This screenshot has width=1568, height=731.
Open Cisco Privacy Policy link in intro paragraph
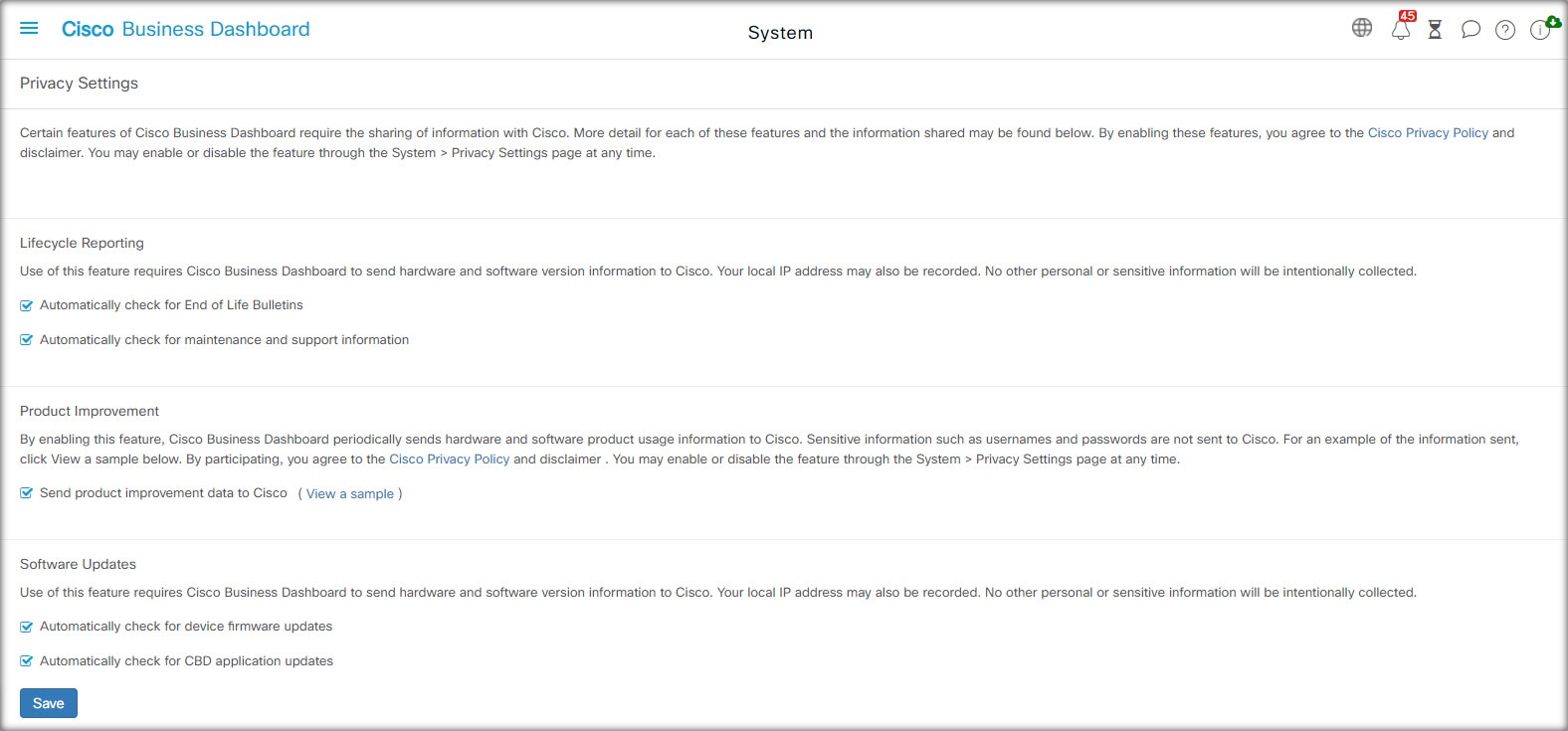coord(1428,132)
